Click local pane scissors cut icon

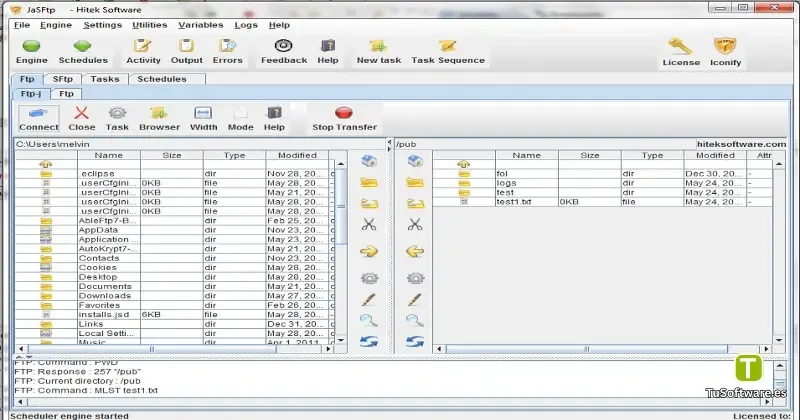tap(369, 224)
